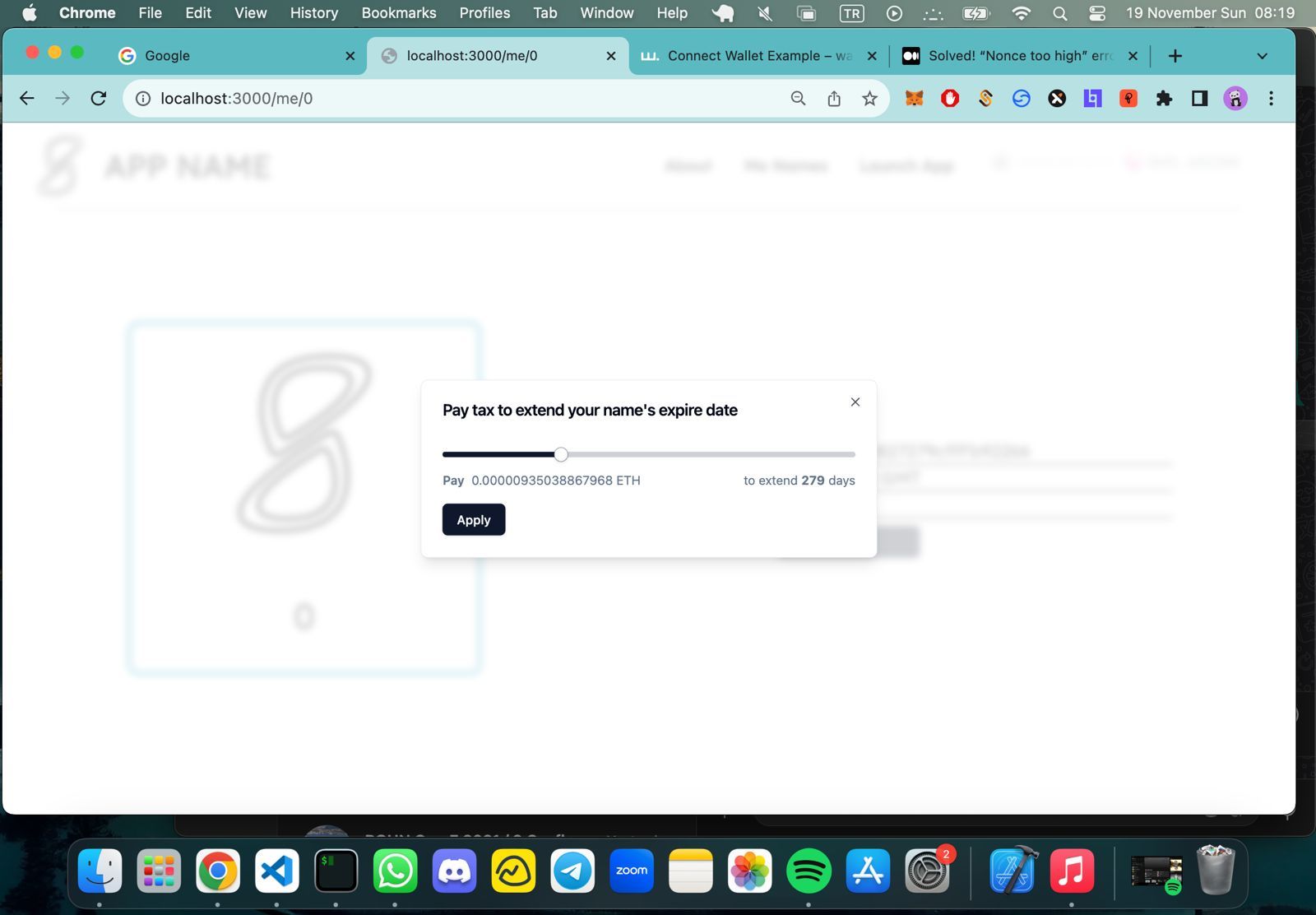Open the Wi-Fi status menu

click(1021, 13)
